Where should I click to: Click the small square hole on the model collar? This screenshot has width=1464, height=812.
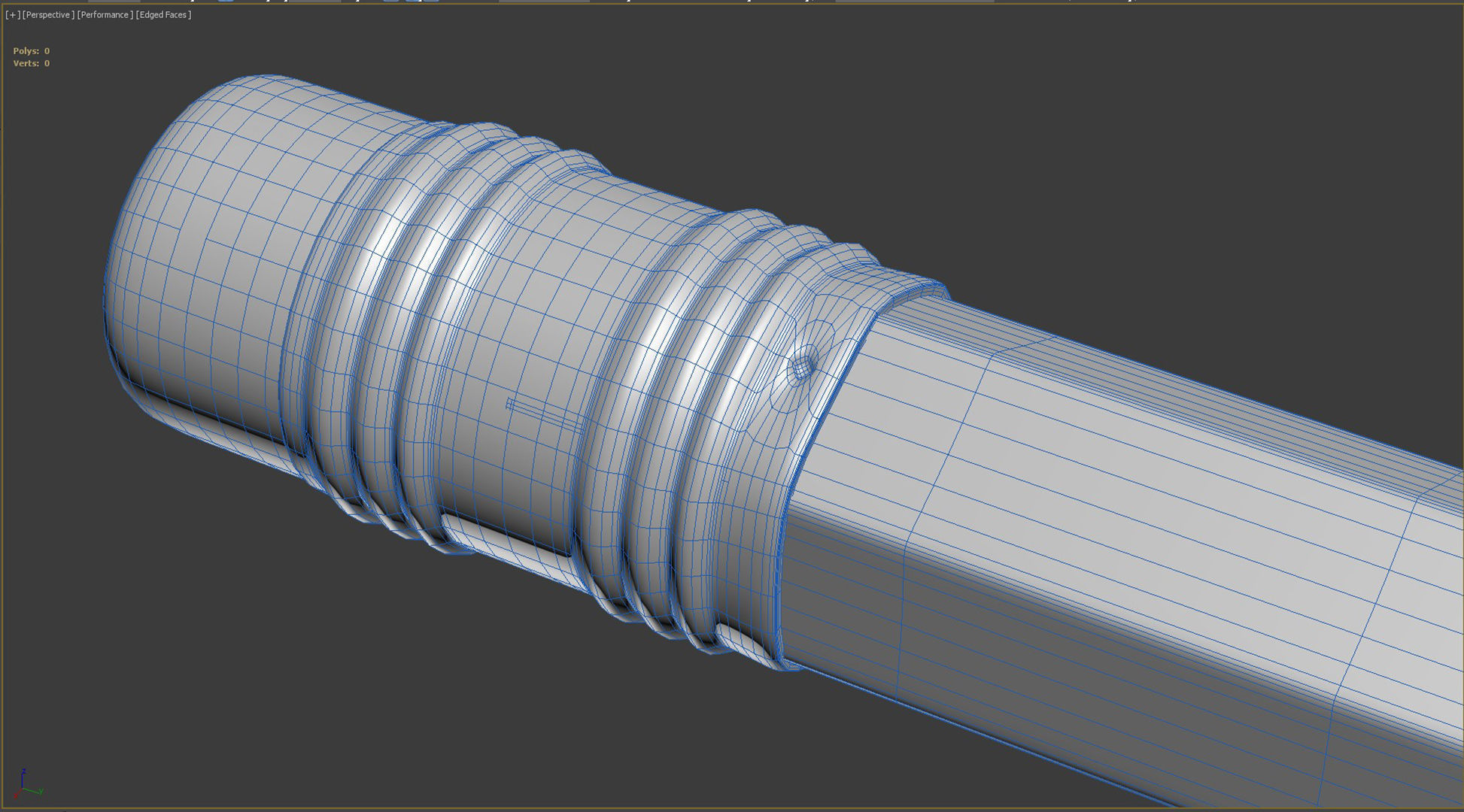802,368
